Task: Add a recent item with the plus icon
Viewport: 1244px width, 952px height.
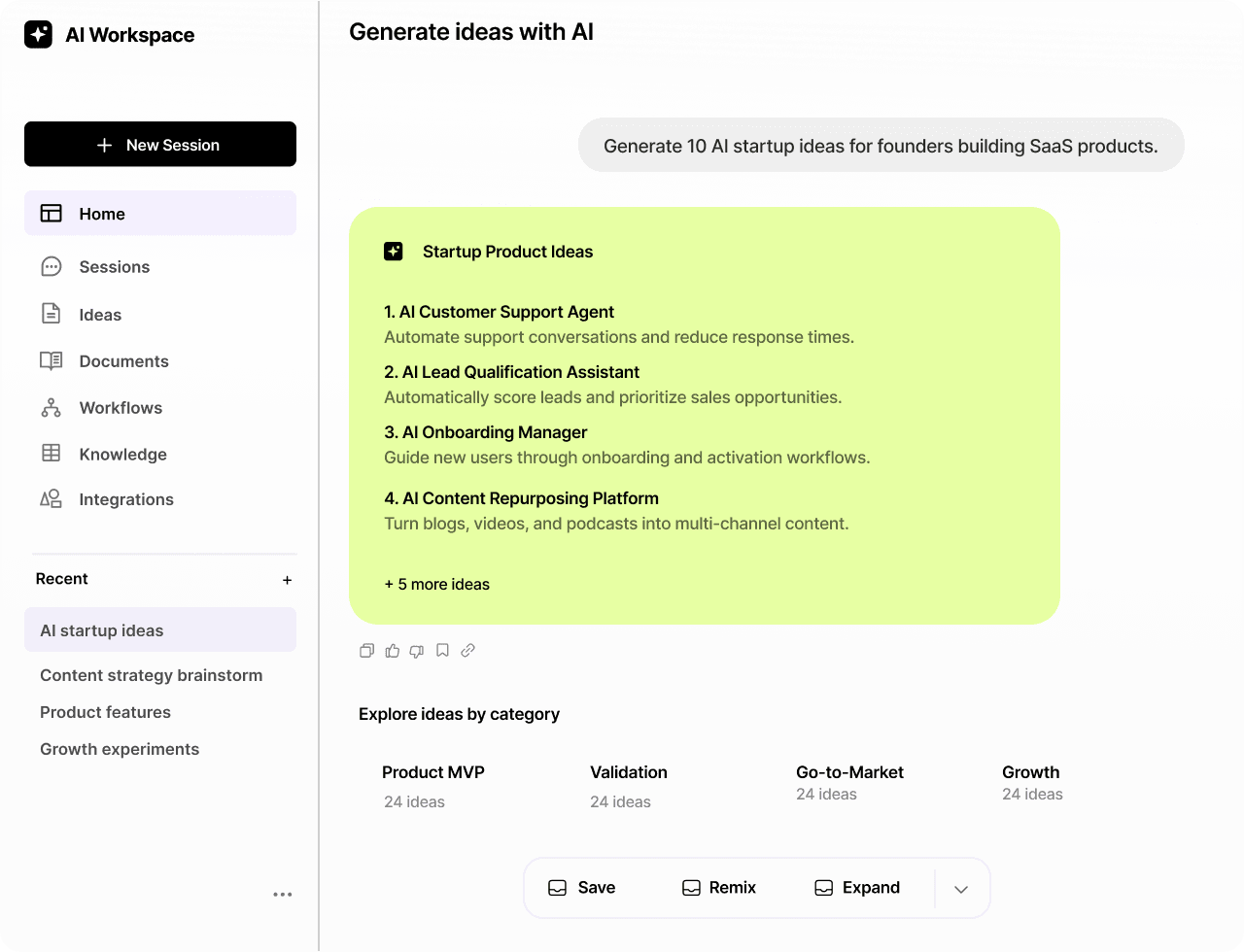Action: point(287,580)
